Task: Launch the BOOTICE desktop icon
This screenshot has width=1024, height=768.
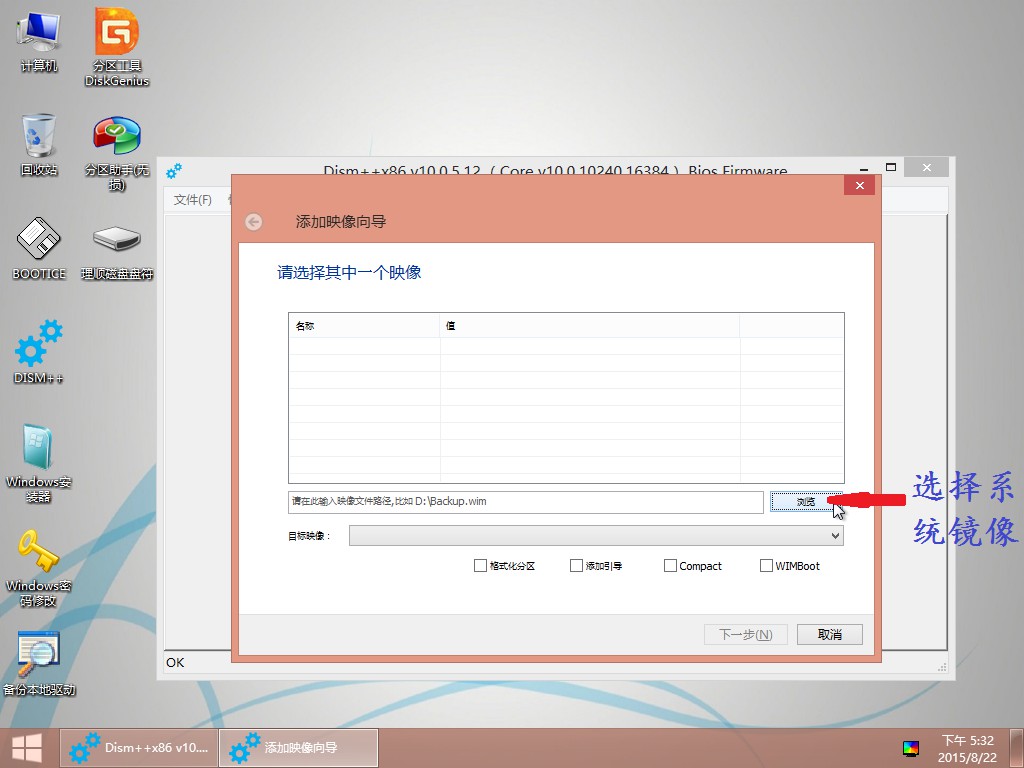Action: [39, 240]
